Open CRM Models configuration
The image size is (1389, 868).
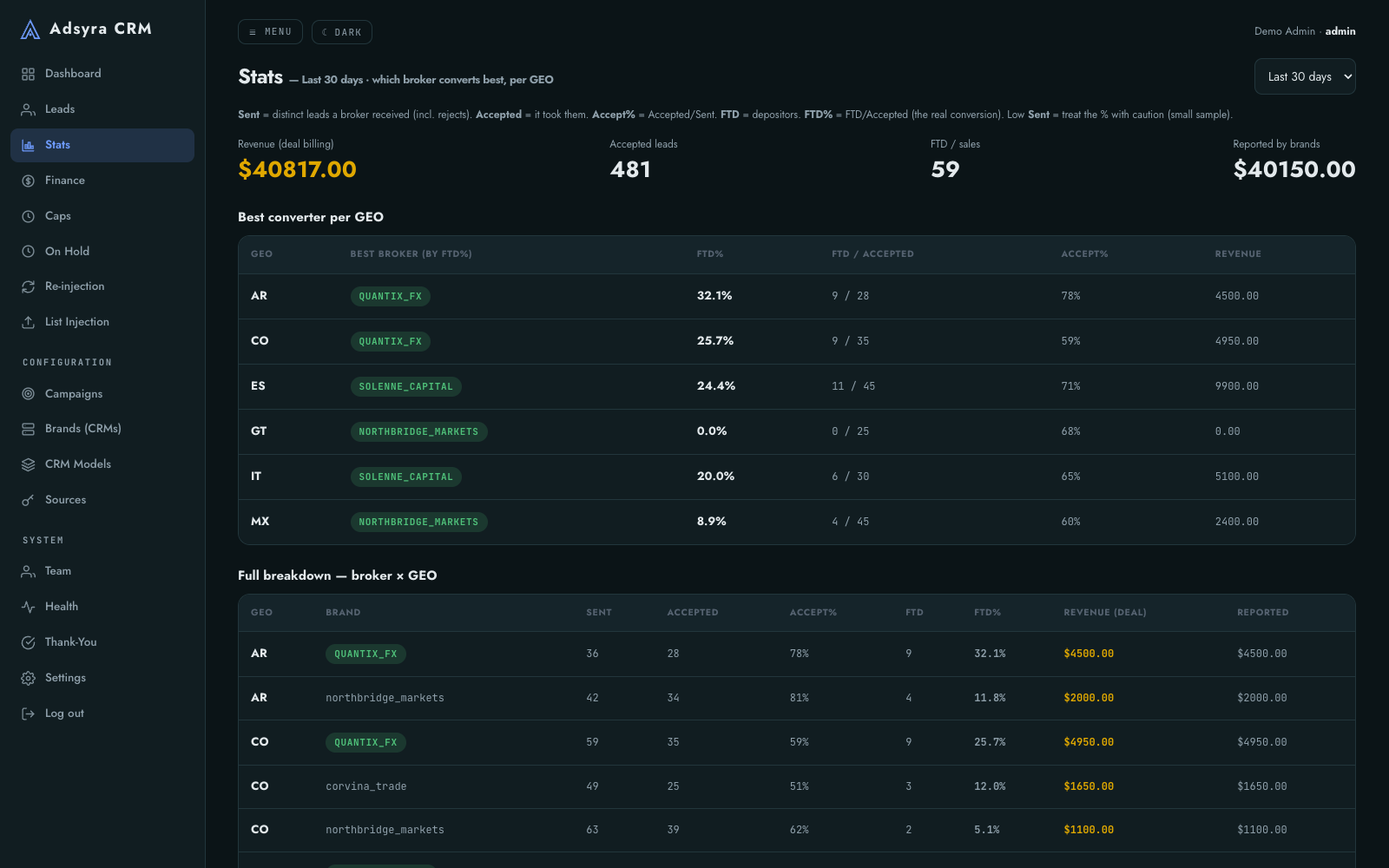pos(102,464)
